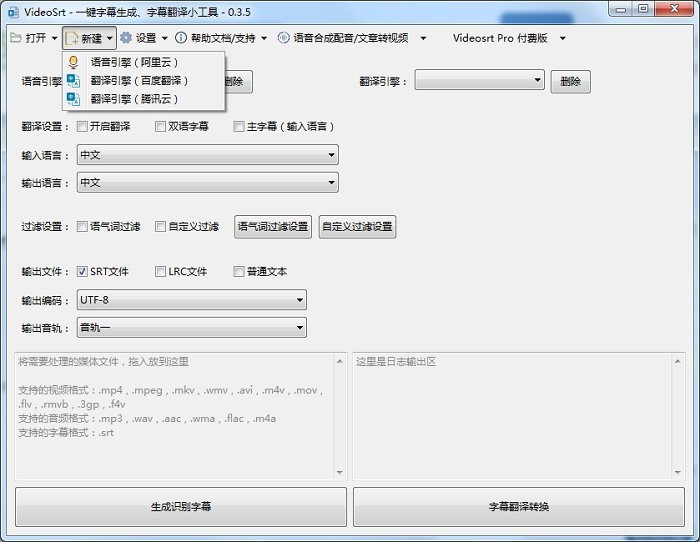Click the translate icon for 翻译引擎（百度翻译）
700x542 pixels.
[x=73, y=80]
